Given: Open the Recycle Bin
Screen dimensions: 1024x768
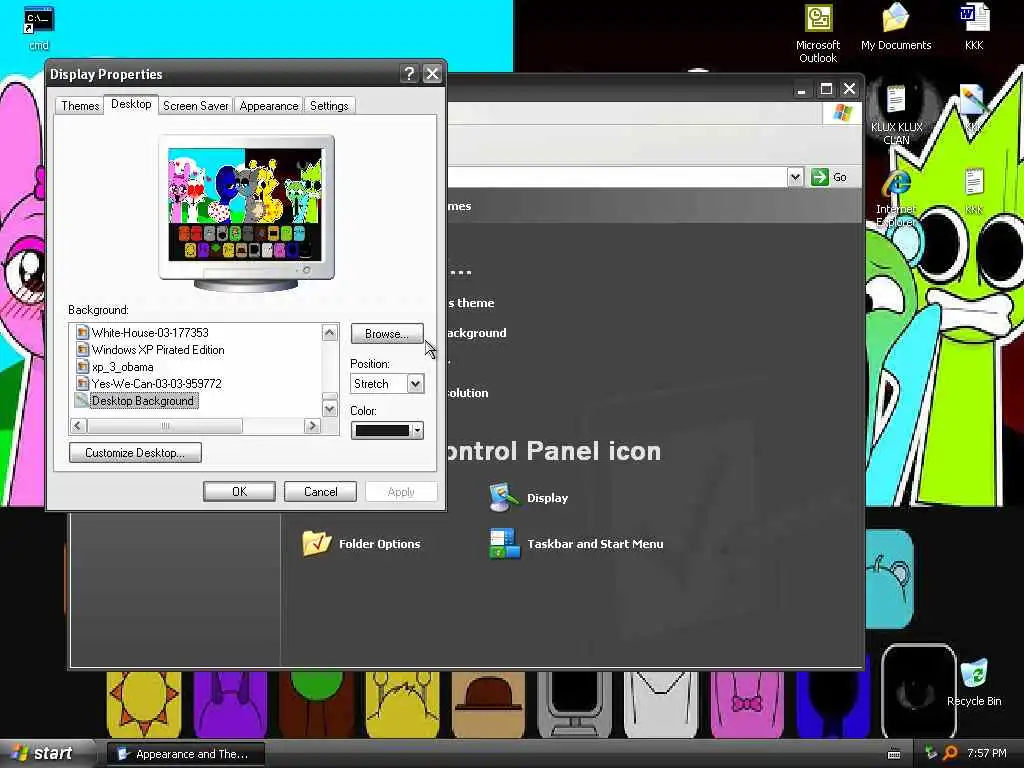Looking at the screenshot, I should [974, 682].
